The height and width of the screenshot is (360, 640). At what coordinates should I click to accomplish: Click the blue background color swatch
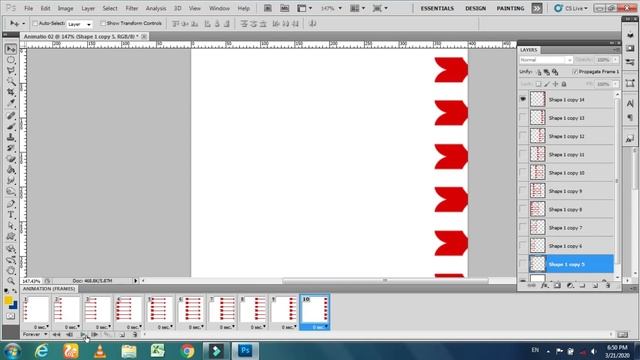click(x=15, y=306)
